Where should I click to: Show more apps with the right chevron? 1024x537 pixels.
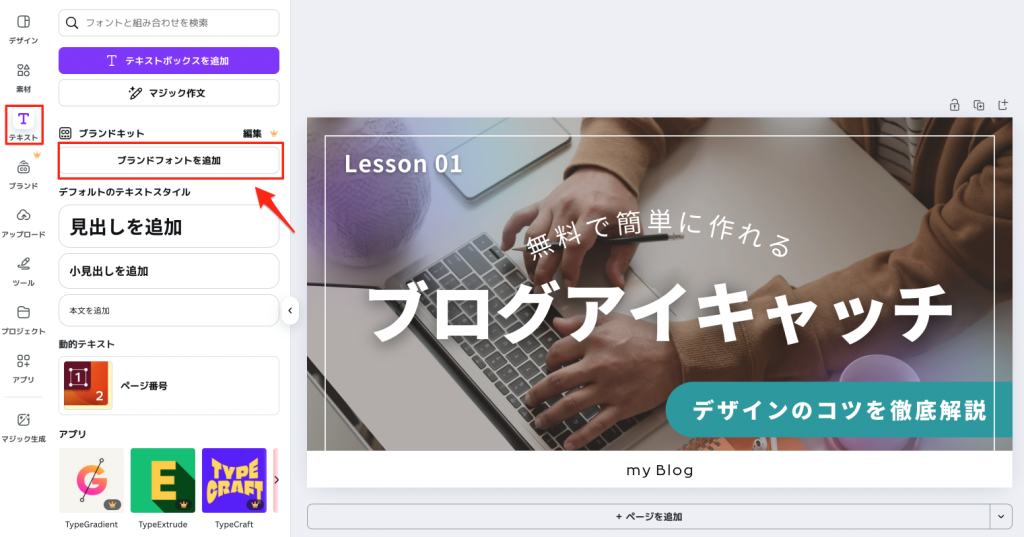[276, 480]
